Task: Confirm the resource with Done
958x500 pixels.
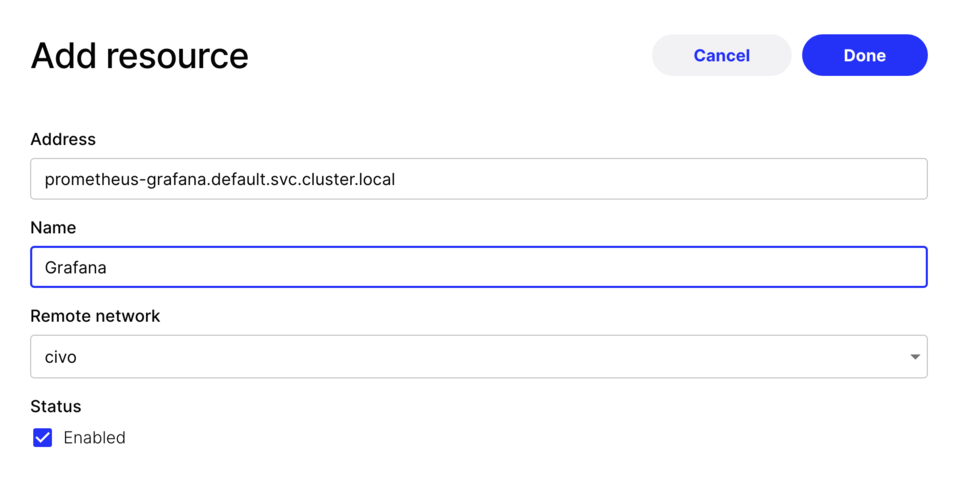Action: (865, 55)
